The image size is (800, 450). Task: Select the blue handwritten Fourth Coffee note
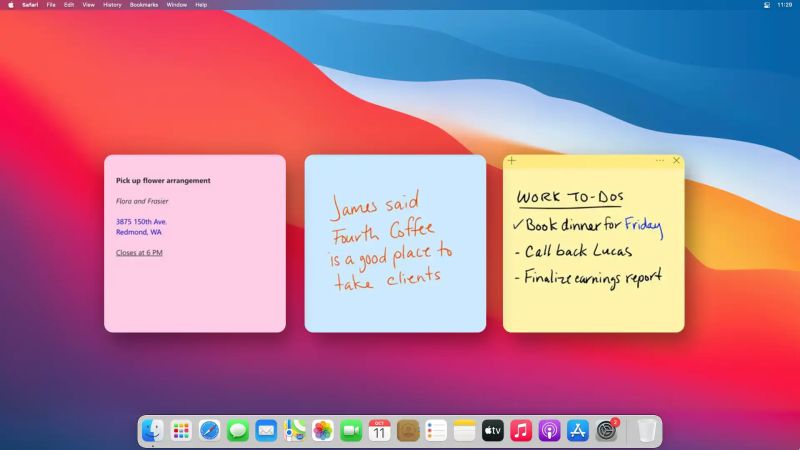click(395, 243)
